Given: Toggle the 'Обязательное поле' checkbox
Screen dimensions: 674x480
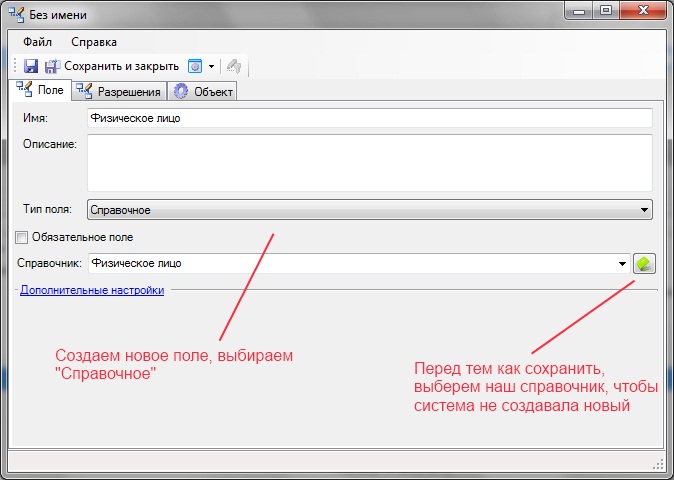Looking at the screenshot, I should (x=22, y=237).
